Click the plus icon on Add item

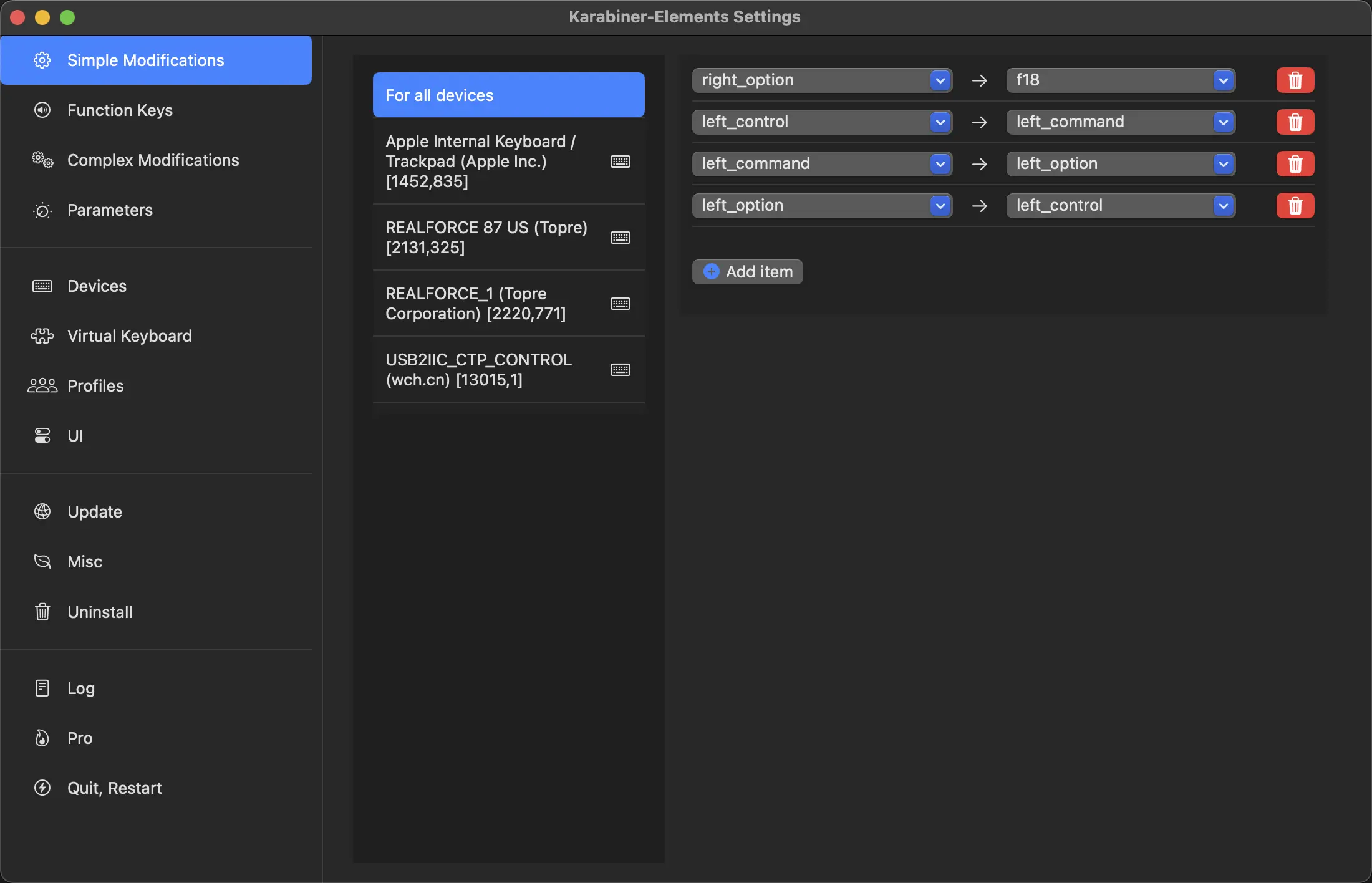pos(711,271)
